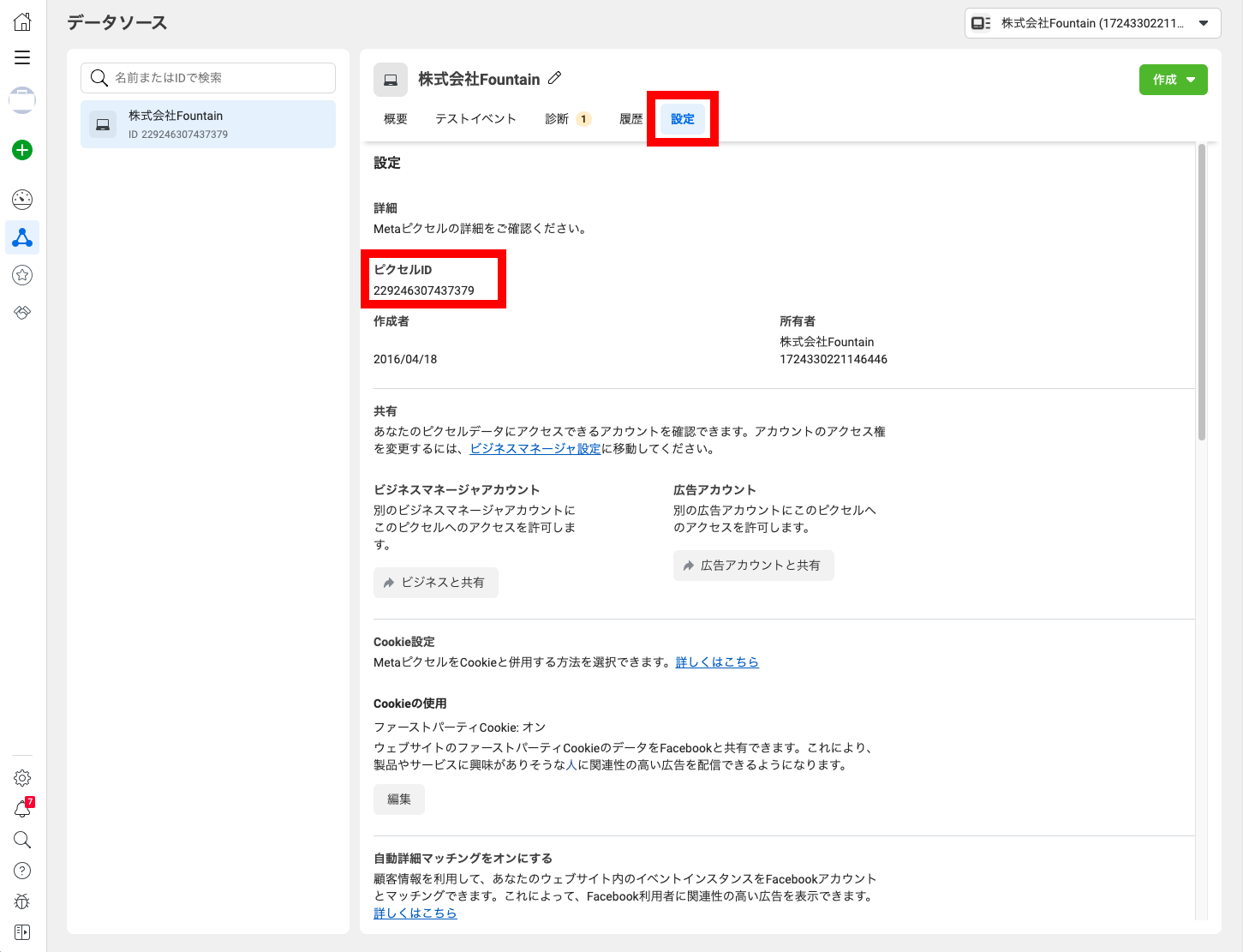Viewport: 1243px width, 952px height.
Task: Switch to the 概要 tab
Action: (396, 119)
